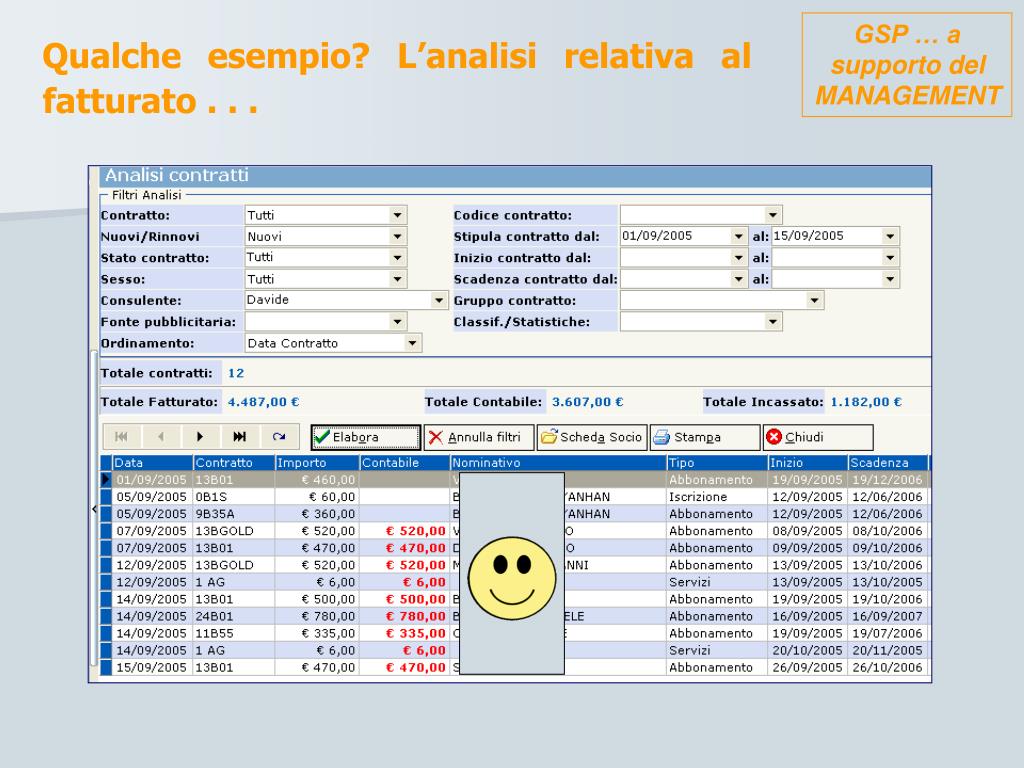The image size is (1024, 768).
Task: Select the 0B1S contract cell
Action: tap(234, 497)
